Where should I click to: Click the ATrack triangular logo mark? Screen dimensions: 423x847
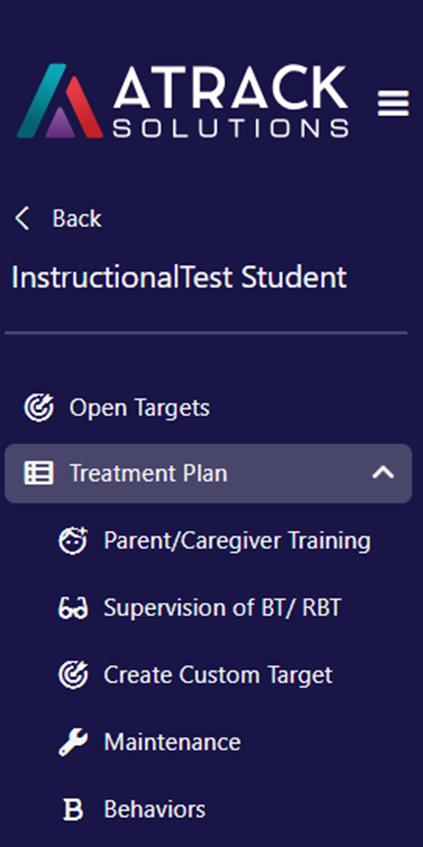60,101
